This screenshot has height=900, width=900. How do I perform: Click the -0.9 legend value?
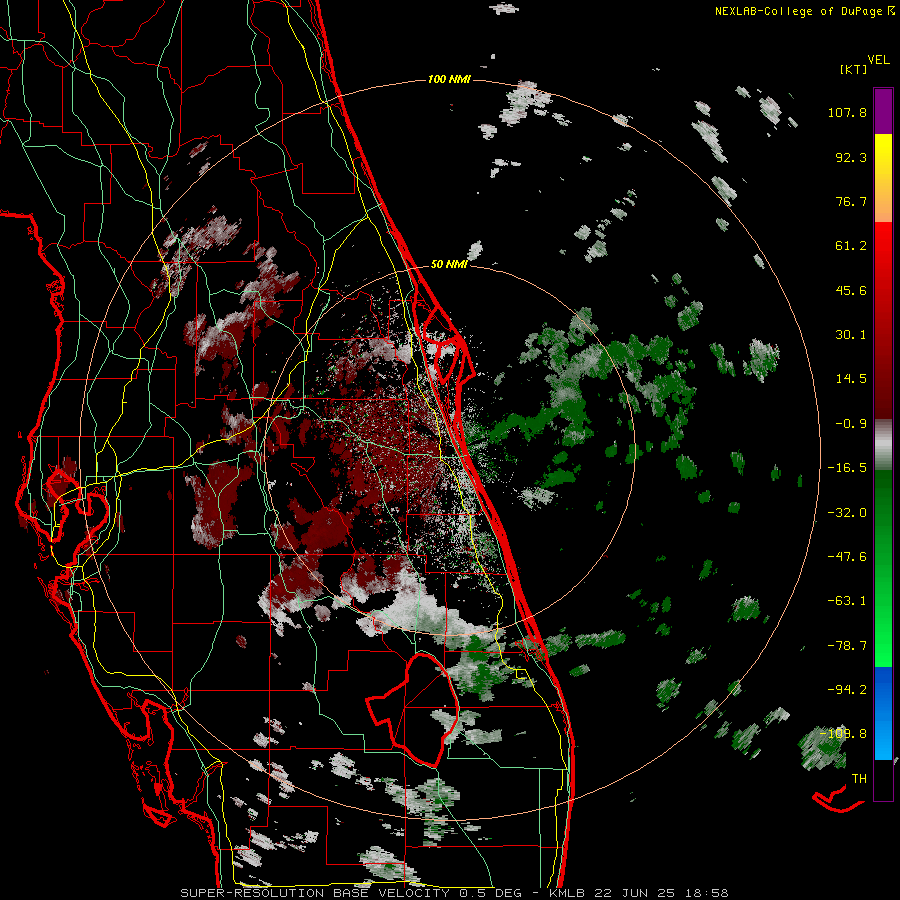coord(851,424)
